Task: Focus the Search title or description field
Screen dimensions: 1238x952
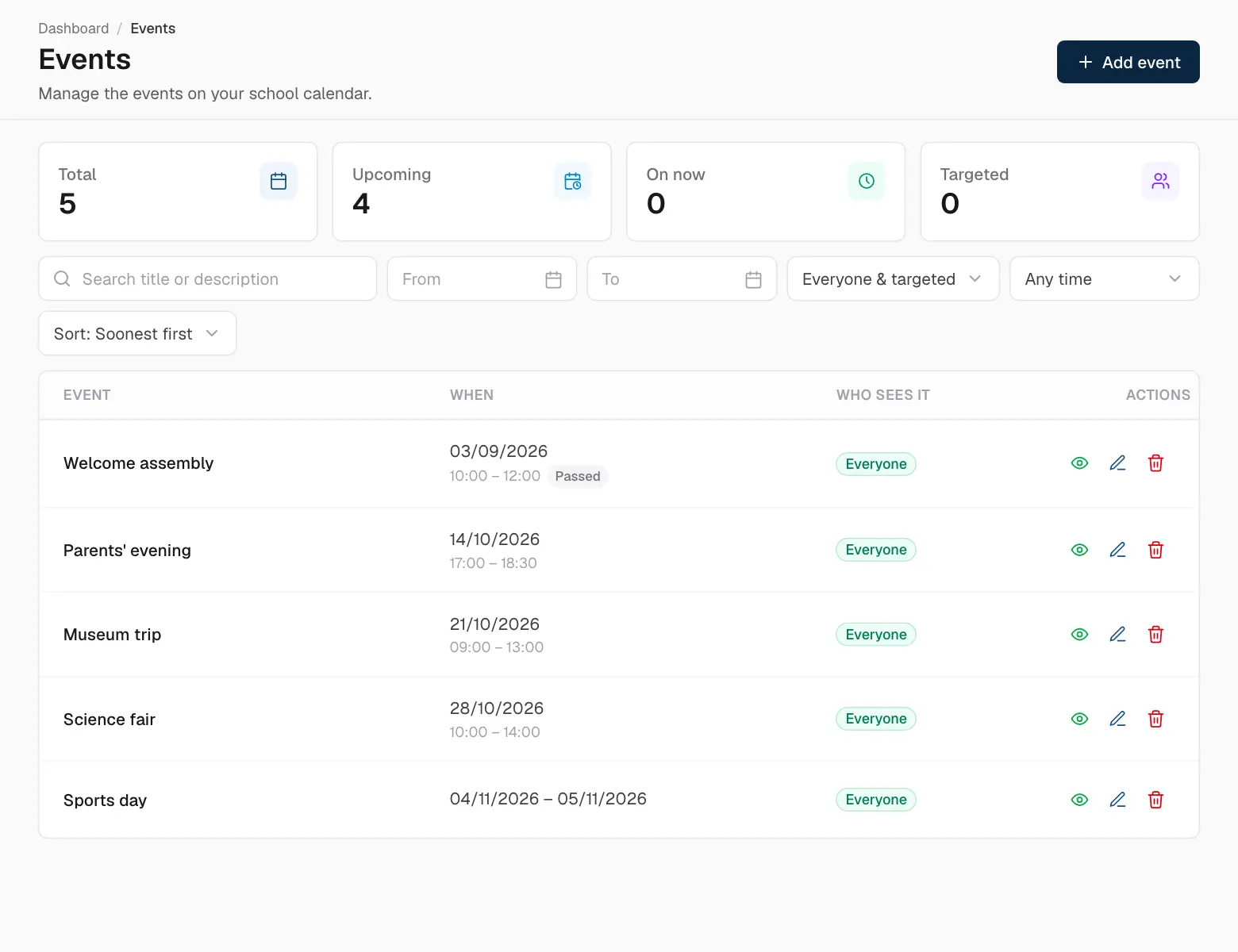Action: pyautogui.click(x=207, y=278)
